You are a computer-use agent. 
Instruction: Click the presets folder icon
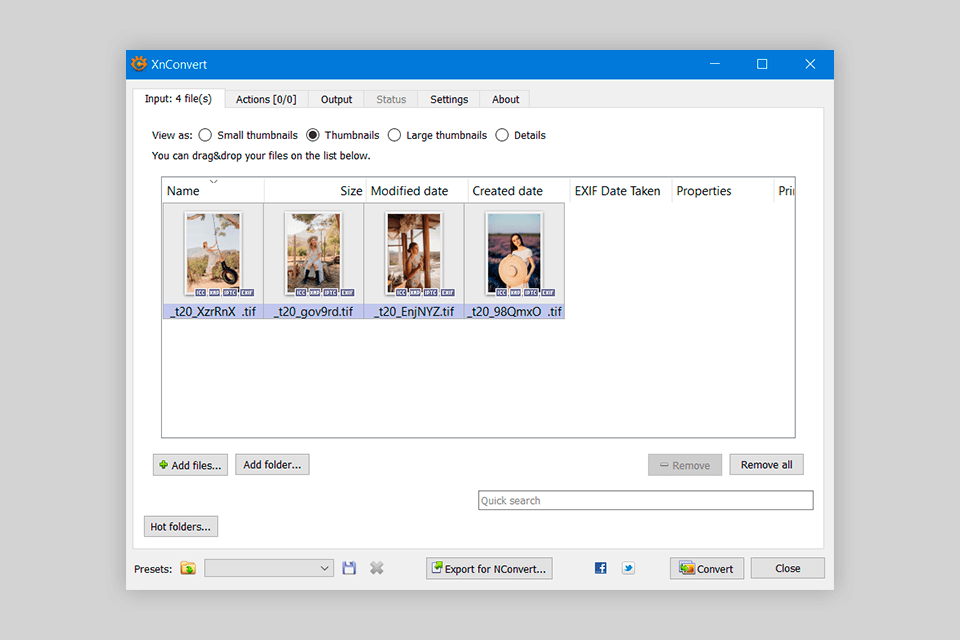pos(188,568)
